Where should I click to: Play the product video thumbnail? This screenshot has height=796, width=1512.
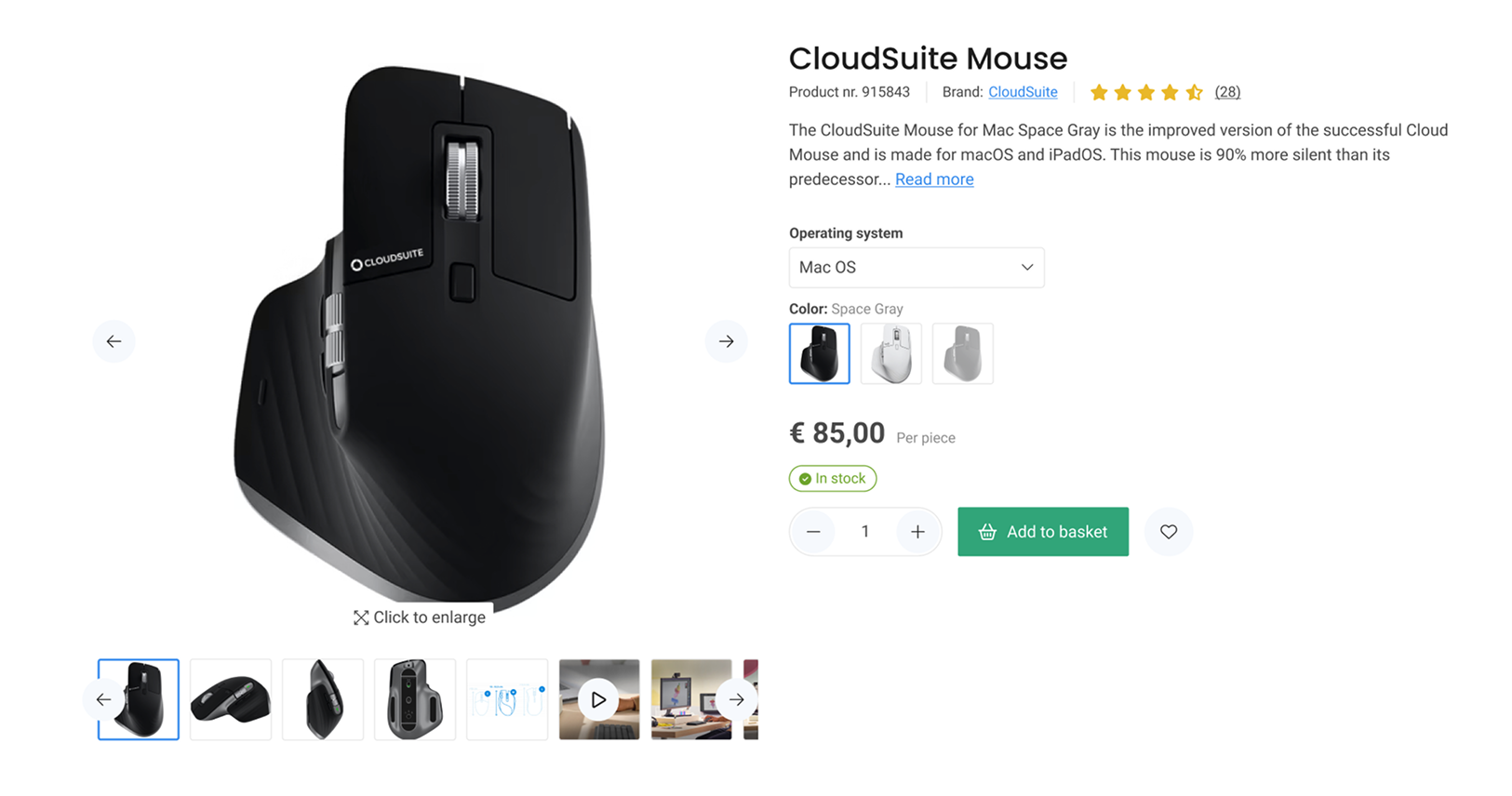pos(599,699)
